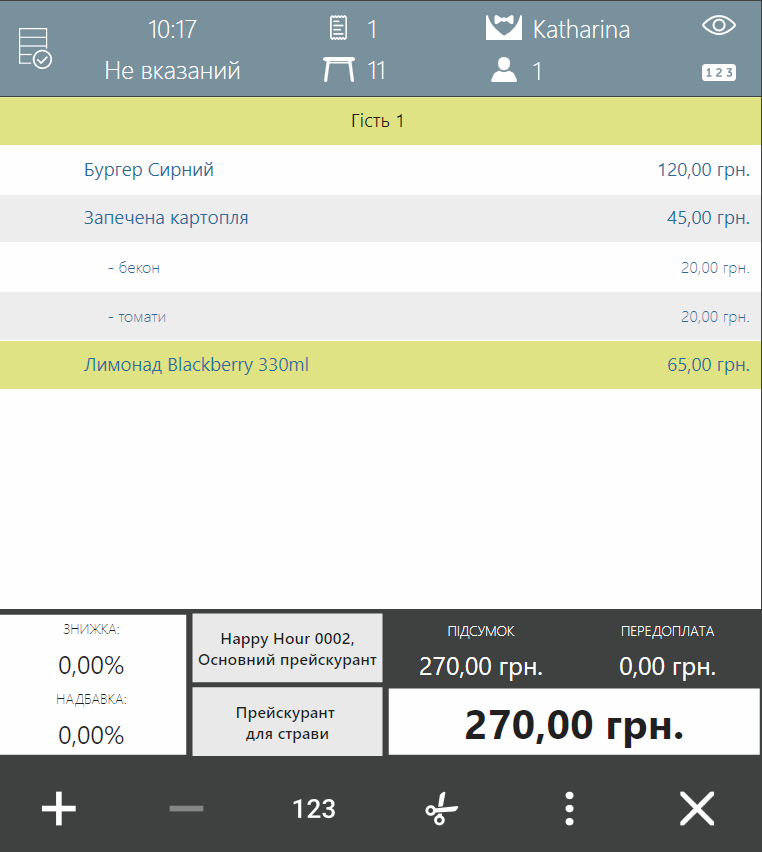Image resolution: width=762 pixels, height=852 pixels.
Task: Close the order with X button
Action: tap(696, 808)
